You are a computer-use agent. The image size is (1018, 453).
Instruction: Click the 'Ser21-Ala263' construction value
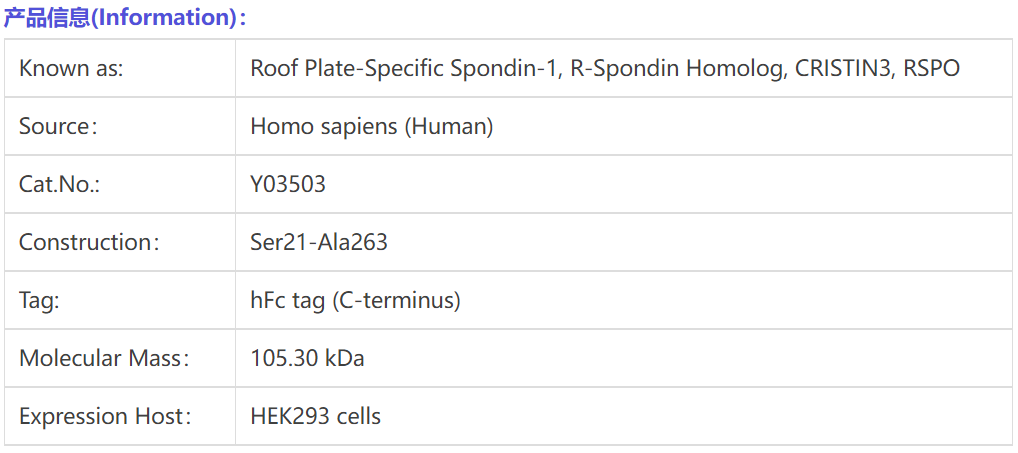318,243
